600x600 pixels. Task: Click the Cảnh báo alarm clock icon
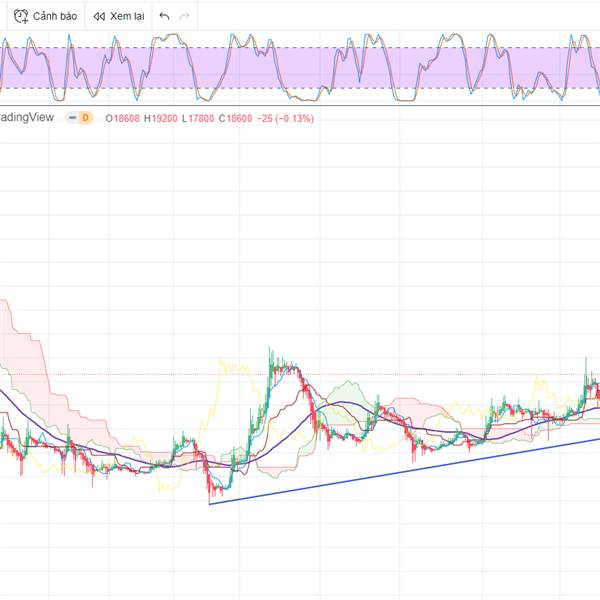tap(20, 16)
